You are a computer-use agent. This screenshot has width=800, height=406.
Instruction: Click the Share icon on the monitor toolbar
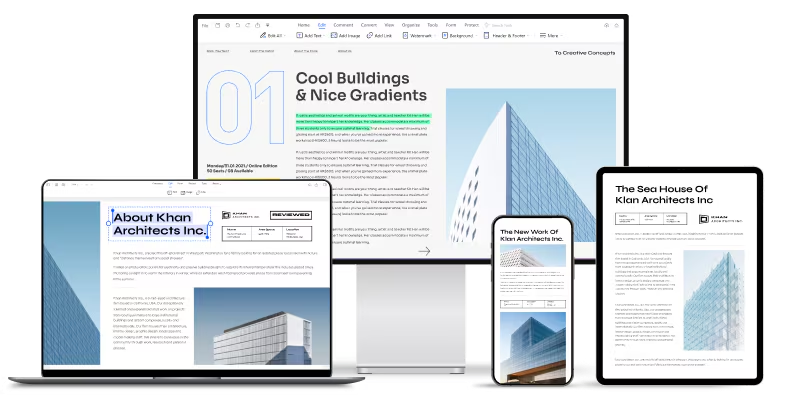pyautogui.click(x=258, y=25)
